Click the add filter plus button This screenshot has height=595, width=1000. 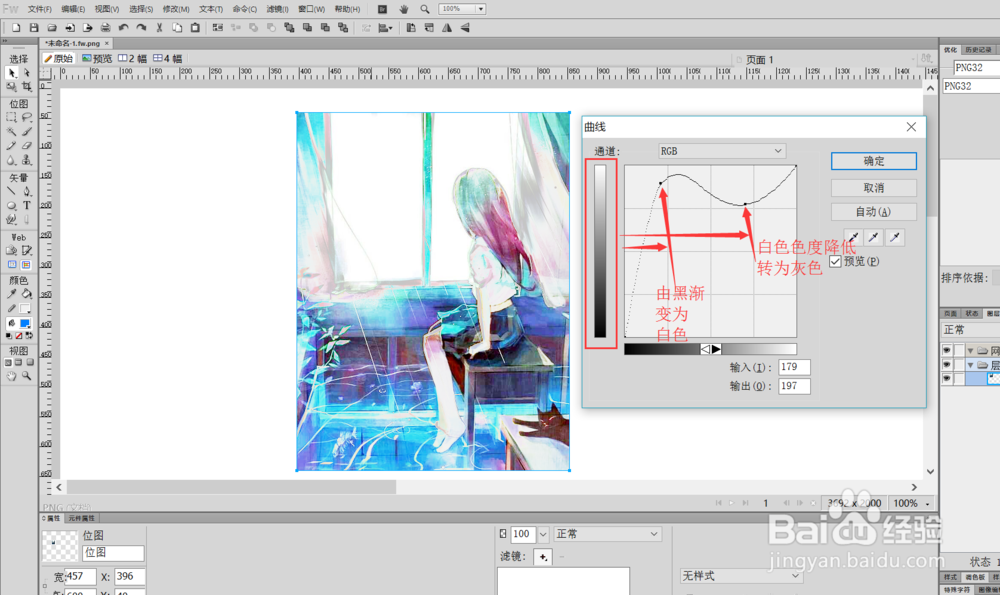pyautogui.click(x=543, y=557)
